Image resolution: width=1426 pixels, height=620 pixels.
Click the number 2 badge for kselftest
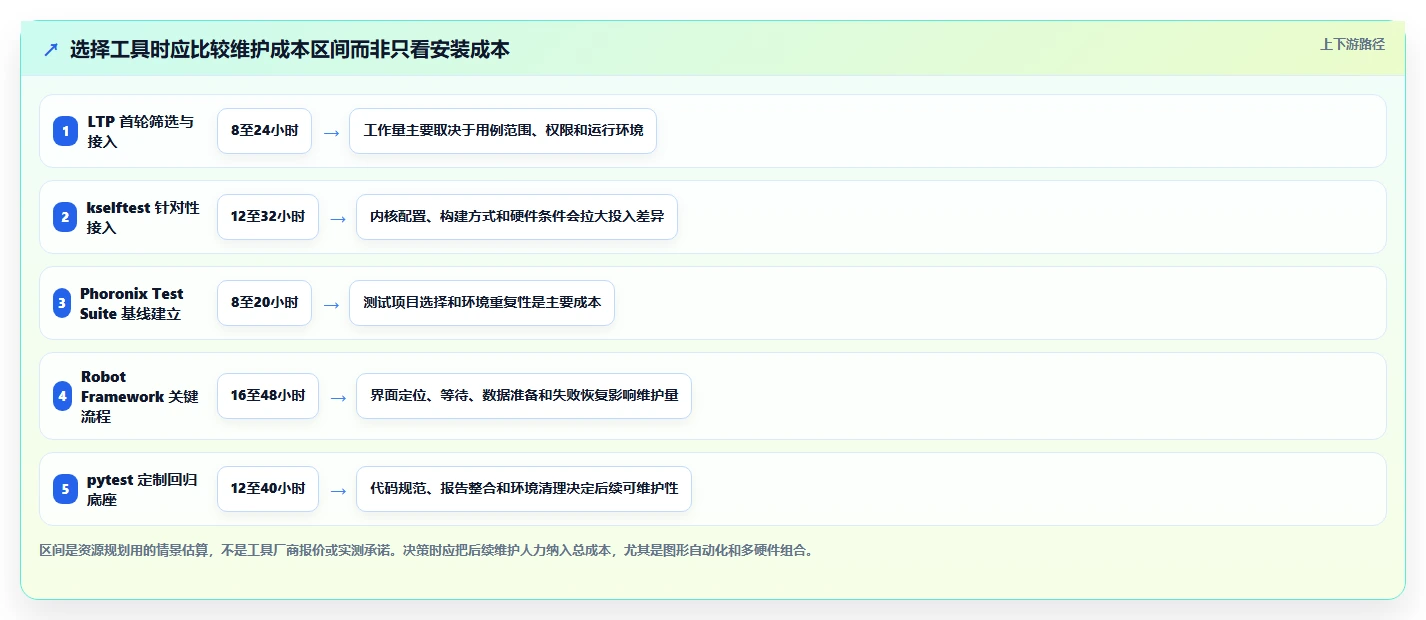point(65,217)
